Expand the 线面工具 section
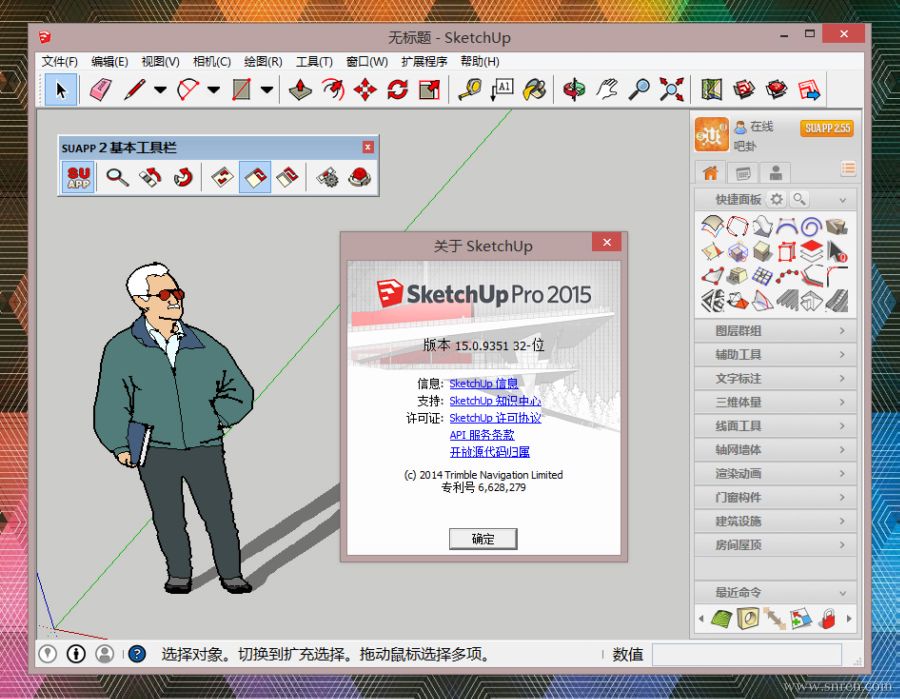 click(775, 426)
